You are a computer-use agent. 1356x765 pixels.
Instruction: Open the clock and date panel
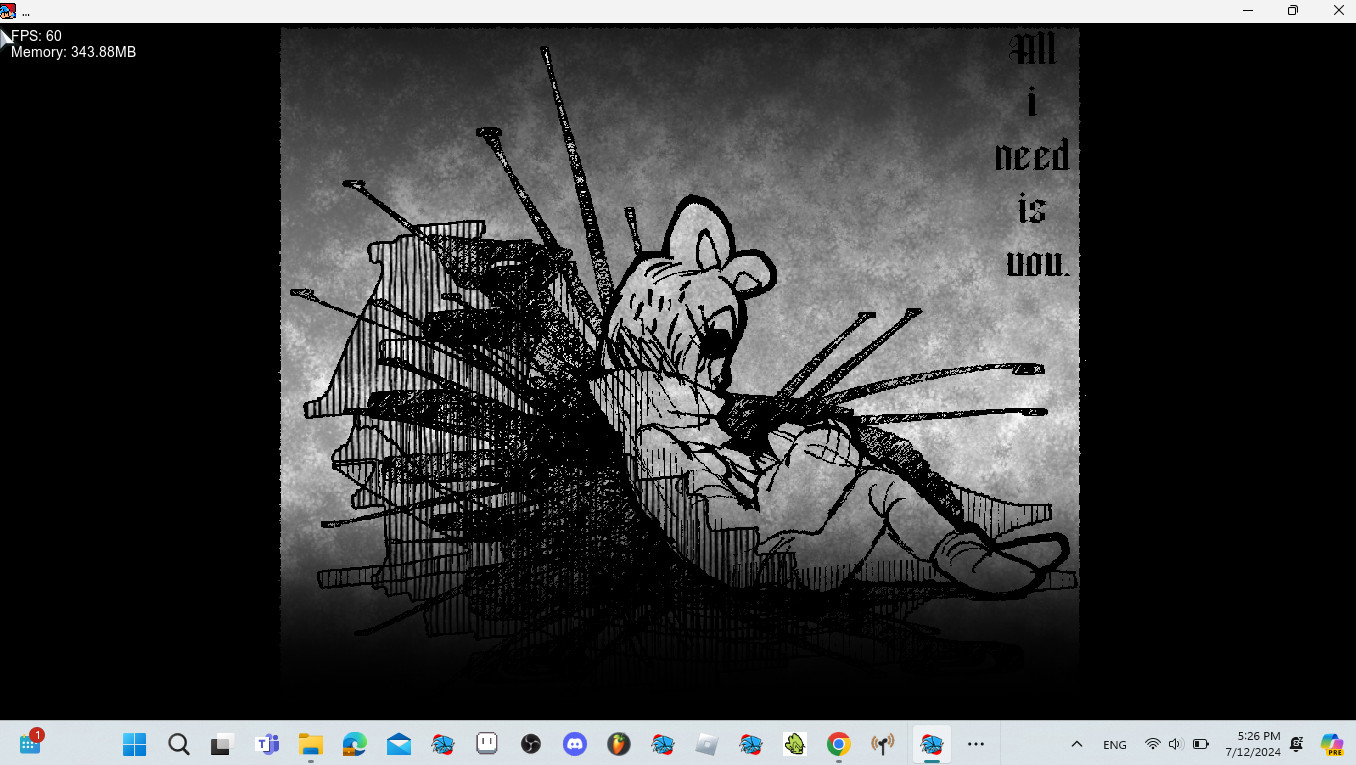(1257, 744)
